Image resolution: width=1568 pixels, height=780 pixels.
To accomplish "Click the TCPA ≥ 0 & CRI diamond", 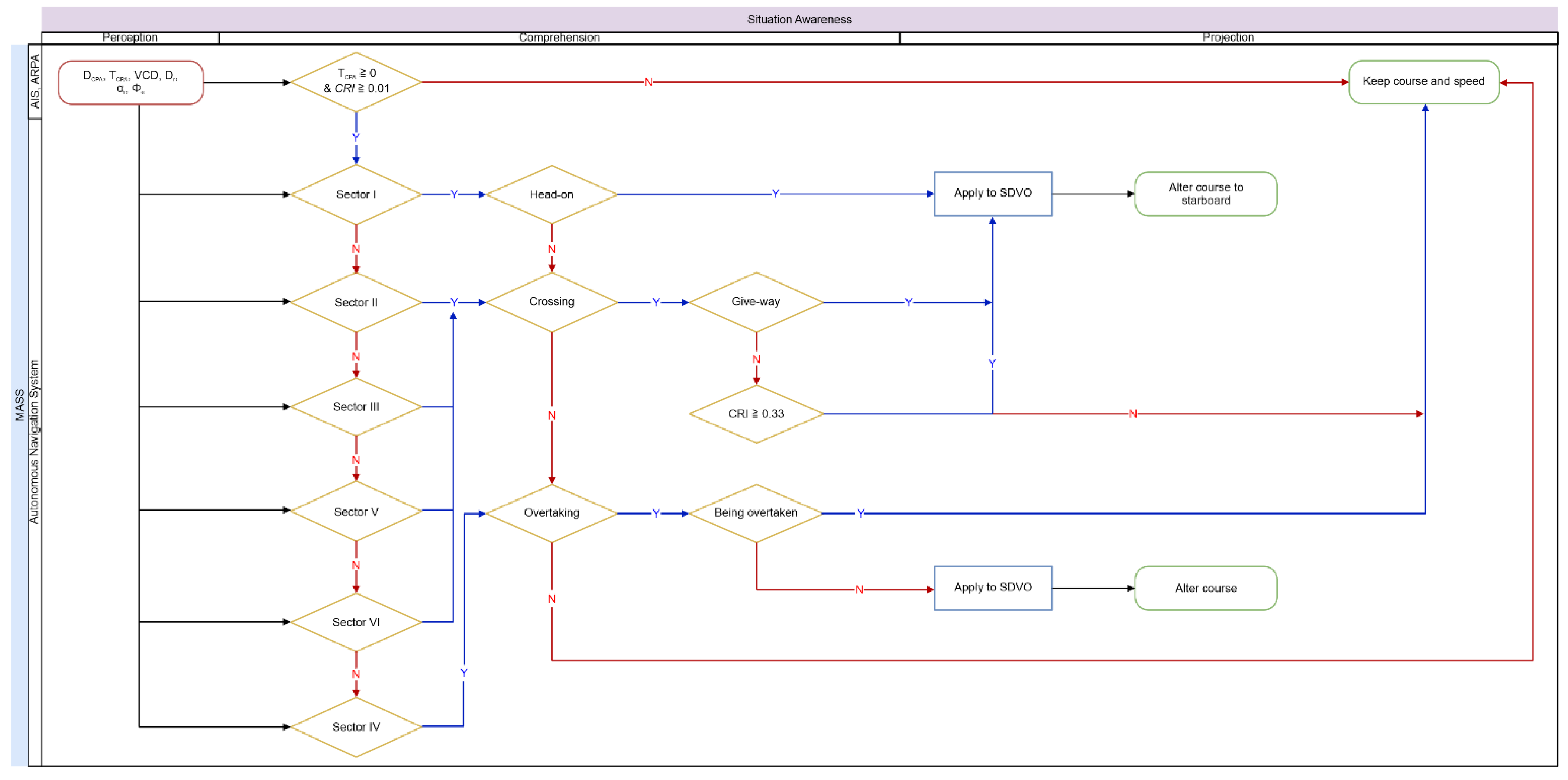I will pos(356,81).
